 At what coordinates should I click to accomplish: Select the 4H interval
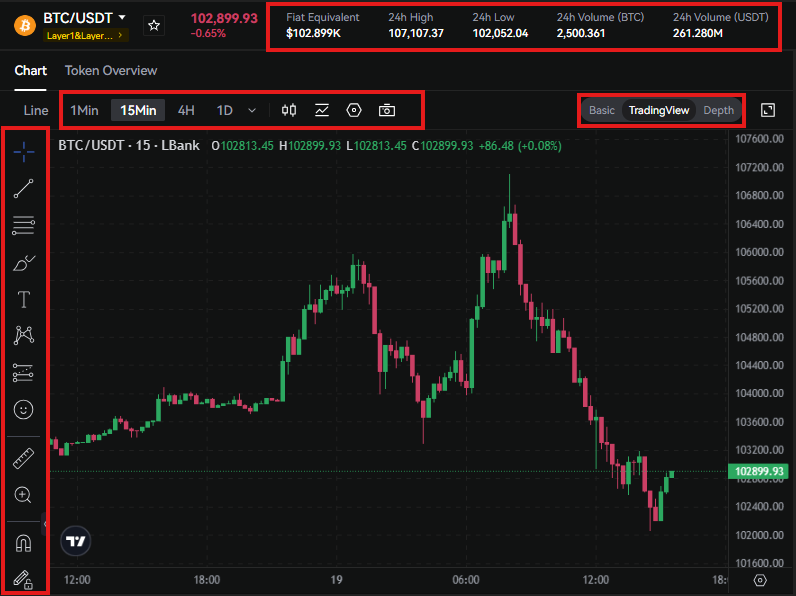coord(186,110)
